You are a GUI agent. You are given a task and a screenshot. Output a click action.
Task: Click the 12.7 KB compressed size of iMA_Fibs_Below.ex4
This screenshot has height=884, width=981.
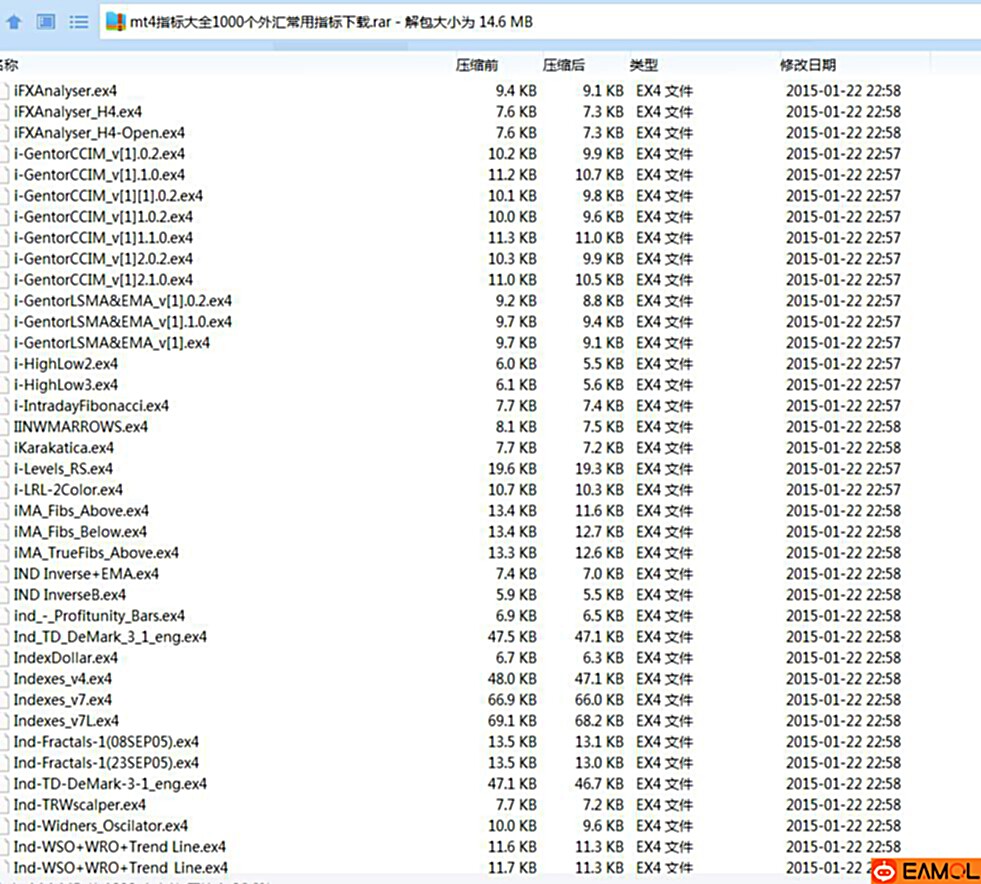click(x=599, y=532)
